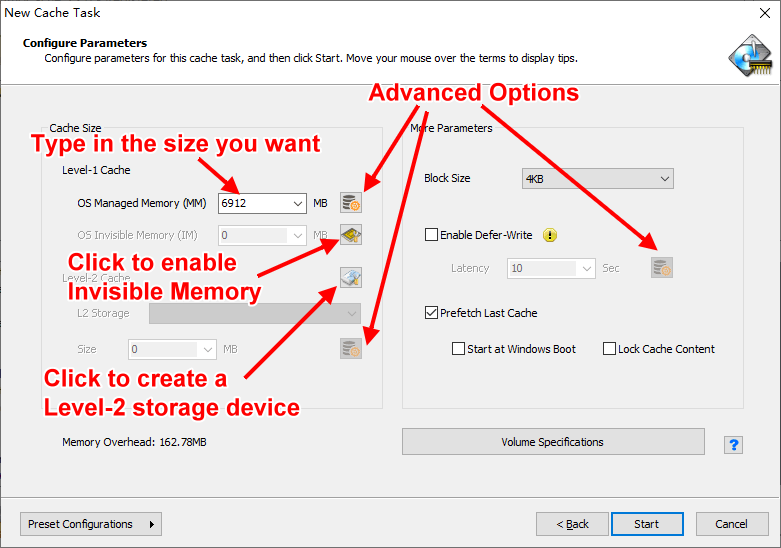Click the cache disk logo icon in the header
The height and width of the screenshot is (548, 781).
[x=751, y=55]
